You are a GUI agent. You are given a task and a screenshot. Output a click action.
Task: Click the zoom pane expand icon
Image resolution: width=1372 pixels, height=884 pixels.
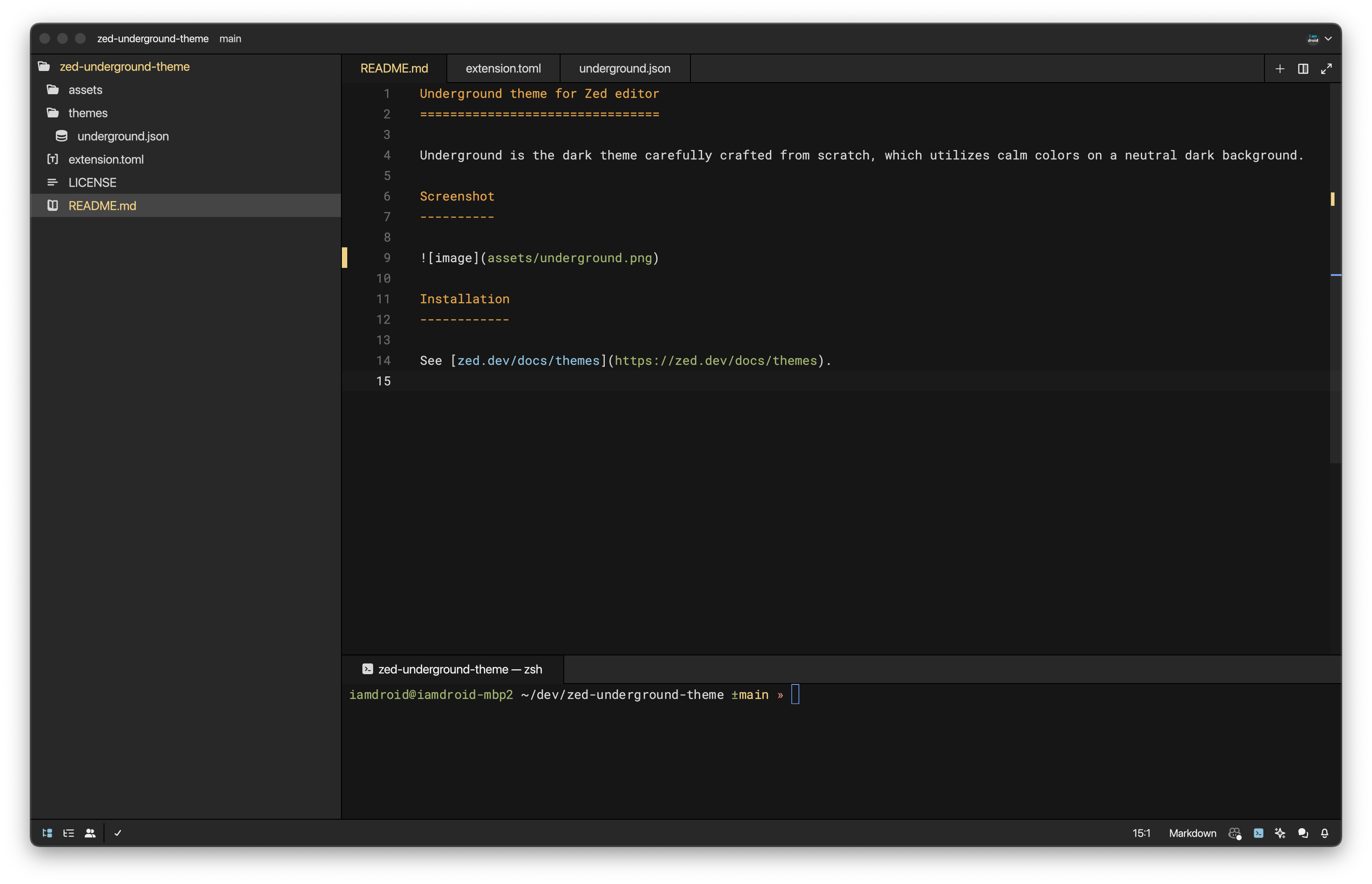(x=1326, y=69)
